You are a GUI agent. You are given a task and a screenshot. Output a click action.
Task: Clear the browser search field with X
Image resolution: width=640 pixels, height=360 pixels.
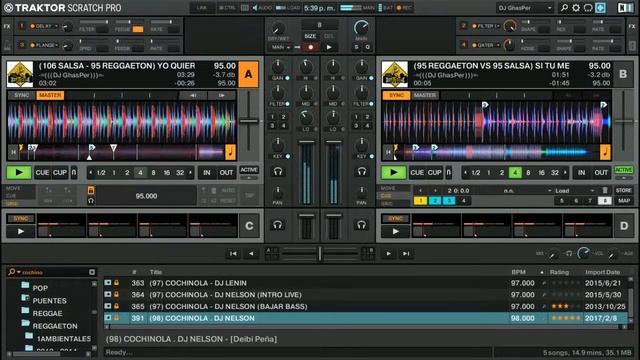92,272
